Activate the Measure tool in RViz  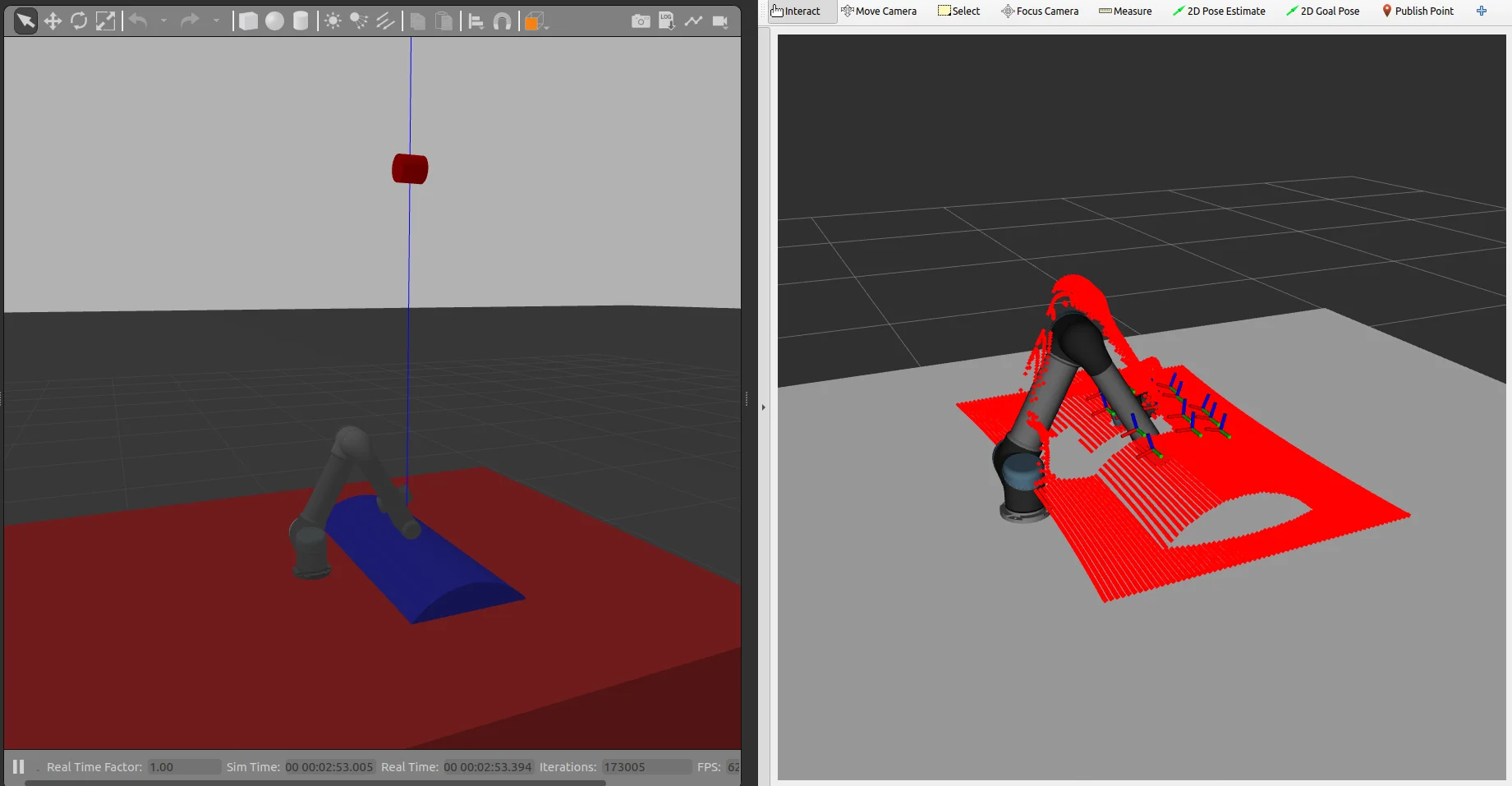click(x=1125, y=11)
